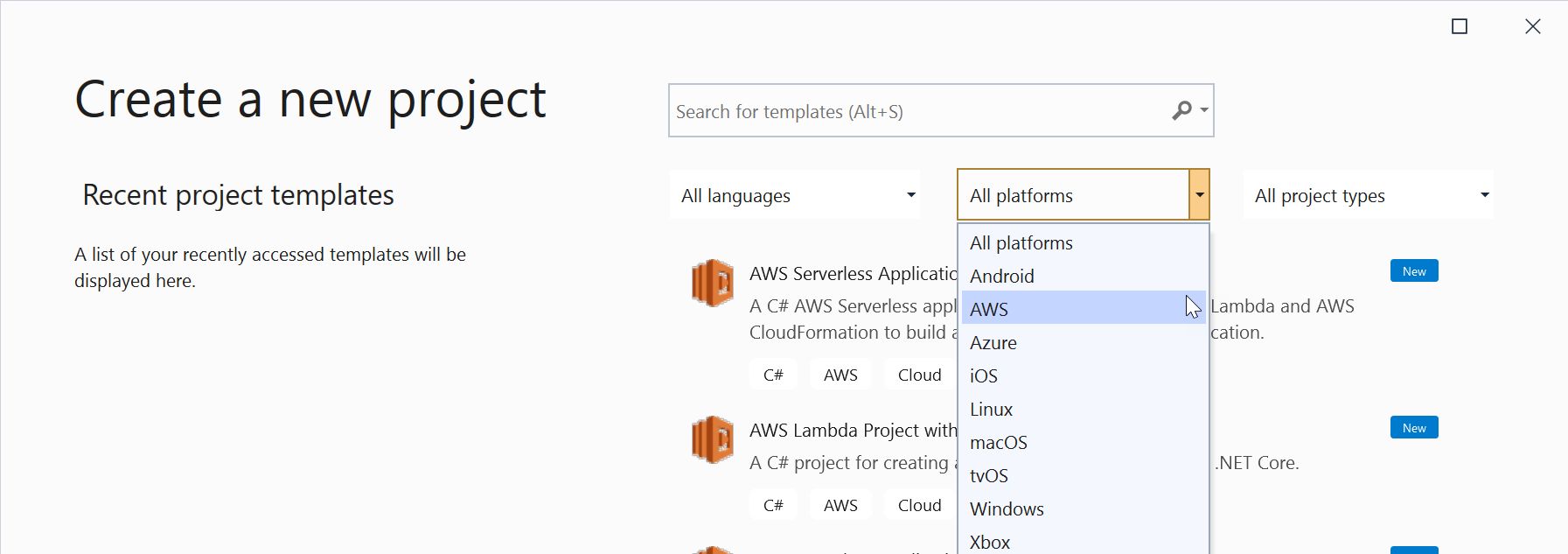Select All platforms in the list
This screenshot has height=554, width=1568.
click(x=1084, y=242)
